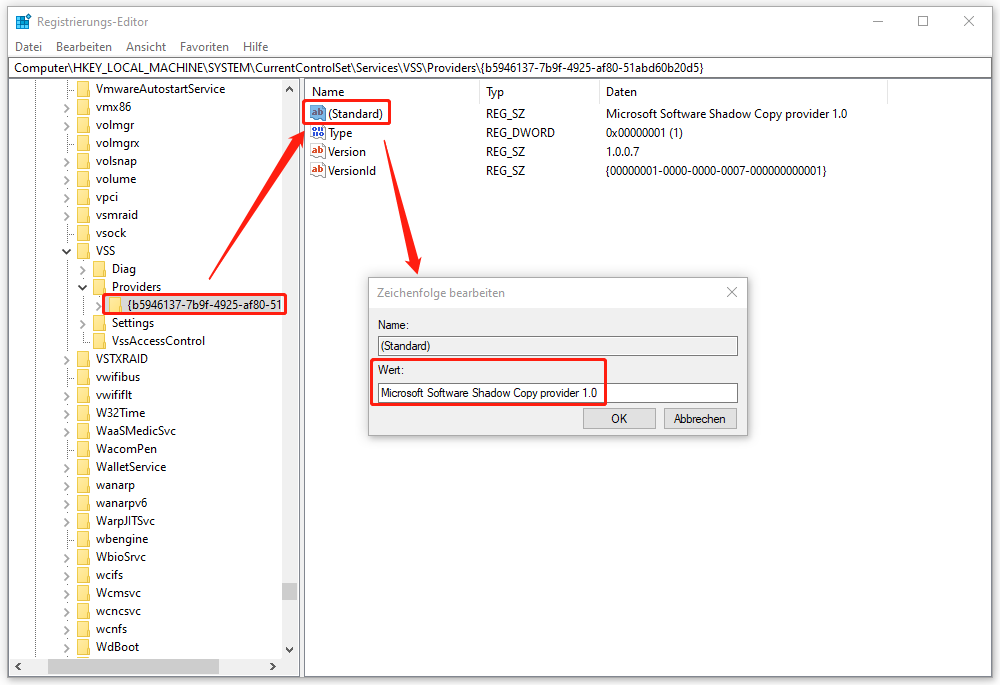Click the VssAccessControl folder icon
This screenshot has height=685, width=1000.
coord(99,341)
